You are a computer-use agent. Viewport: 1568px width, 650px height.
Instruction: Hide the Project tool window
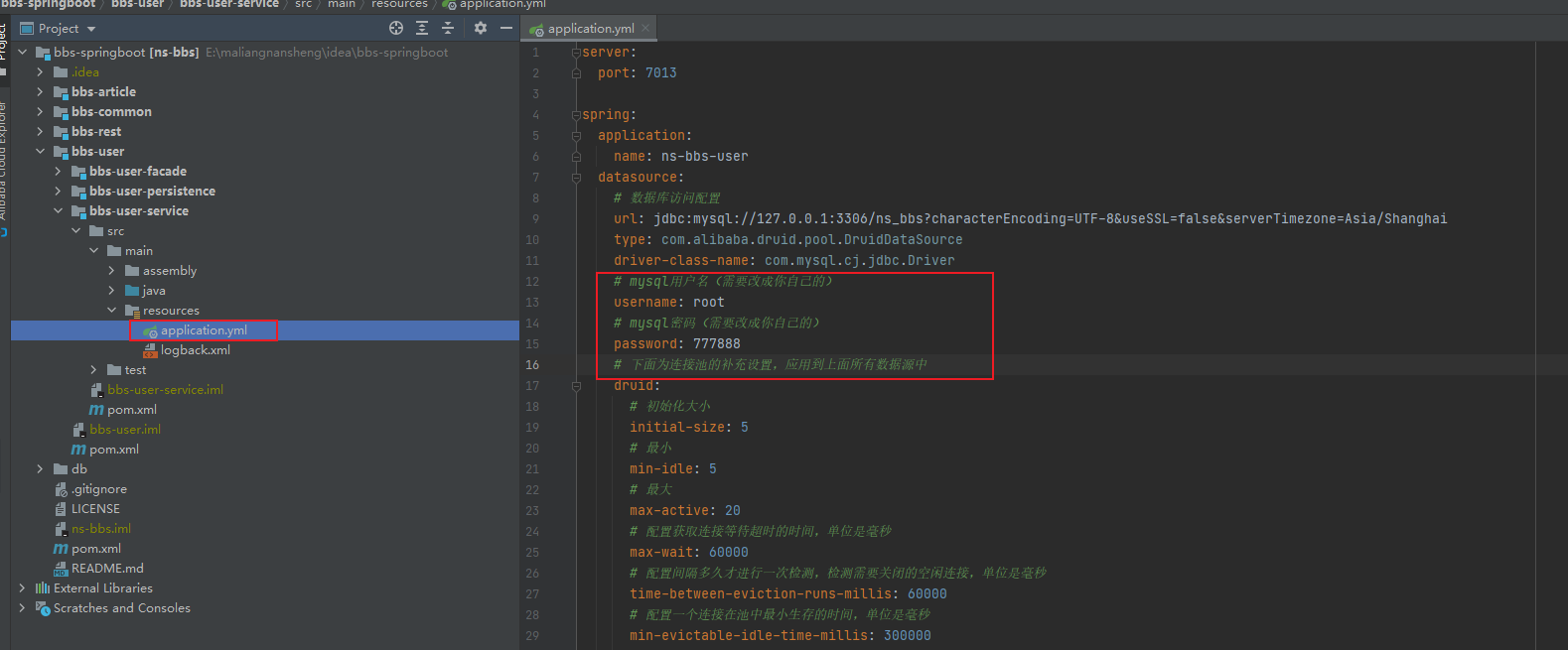coord(506,28)
